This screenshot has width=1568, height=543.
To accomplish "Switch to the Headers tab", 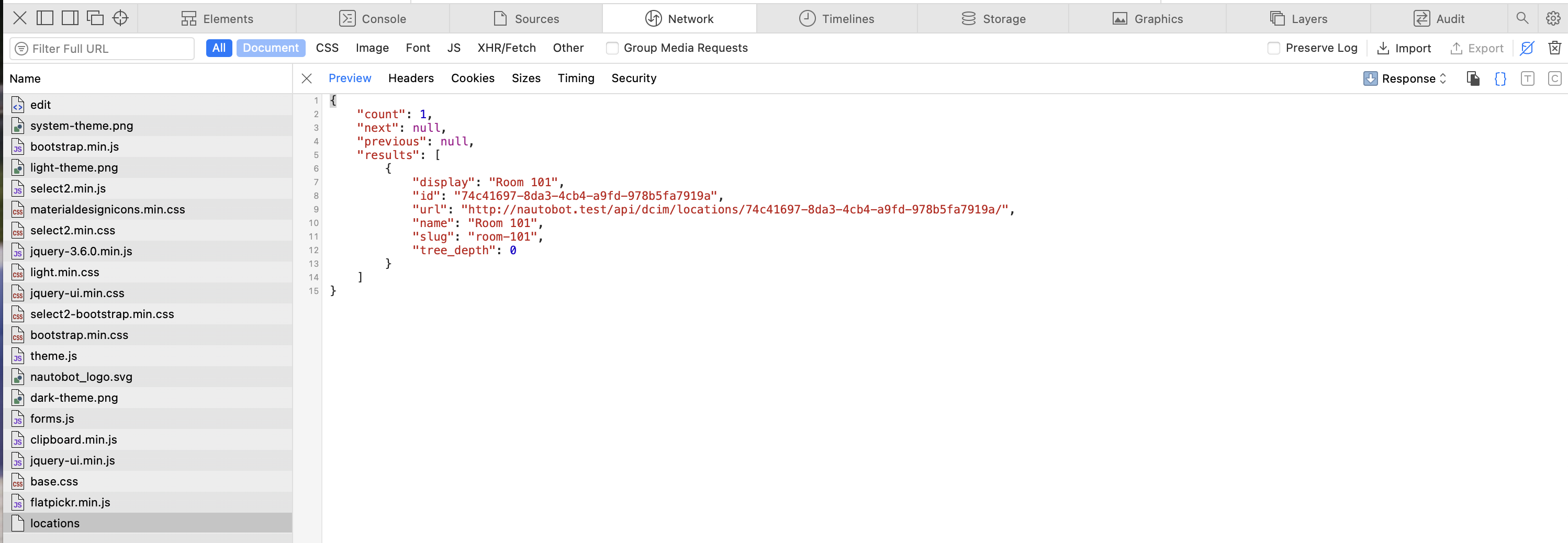I will [x=411, y=78].
